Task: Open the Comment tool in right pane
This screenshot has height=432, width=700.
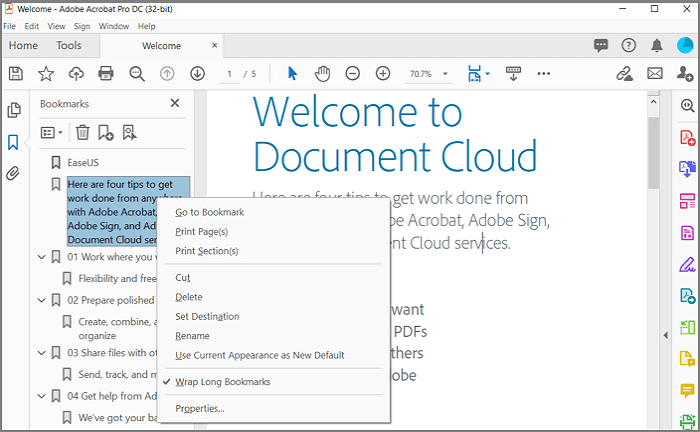Action: pos(688,391)
